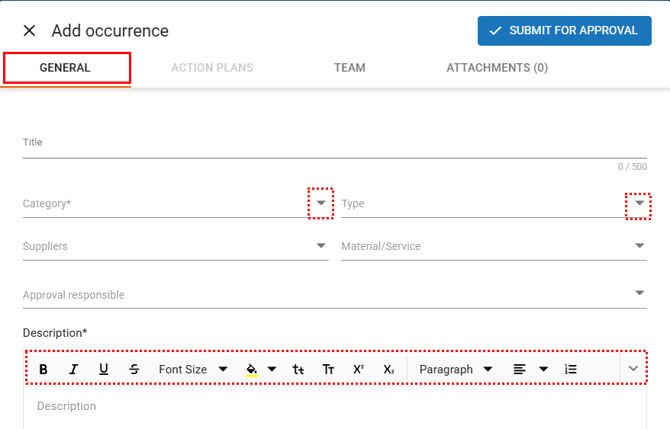Image resolution: width=670 pixels, height=429 pixels.
Task: Click Submit for Approval button
Action: [x=564, y=31]
